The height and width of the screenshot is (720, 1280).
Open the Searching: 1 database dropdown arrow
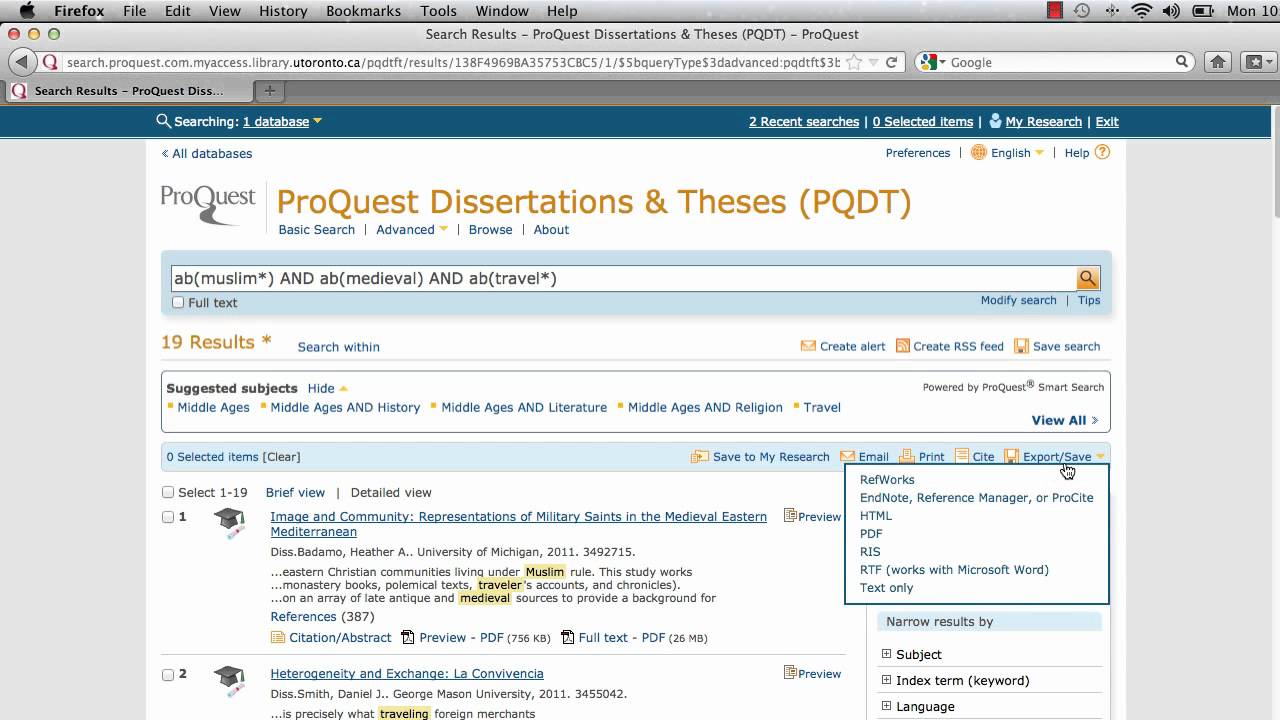click(318, 122)
